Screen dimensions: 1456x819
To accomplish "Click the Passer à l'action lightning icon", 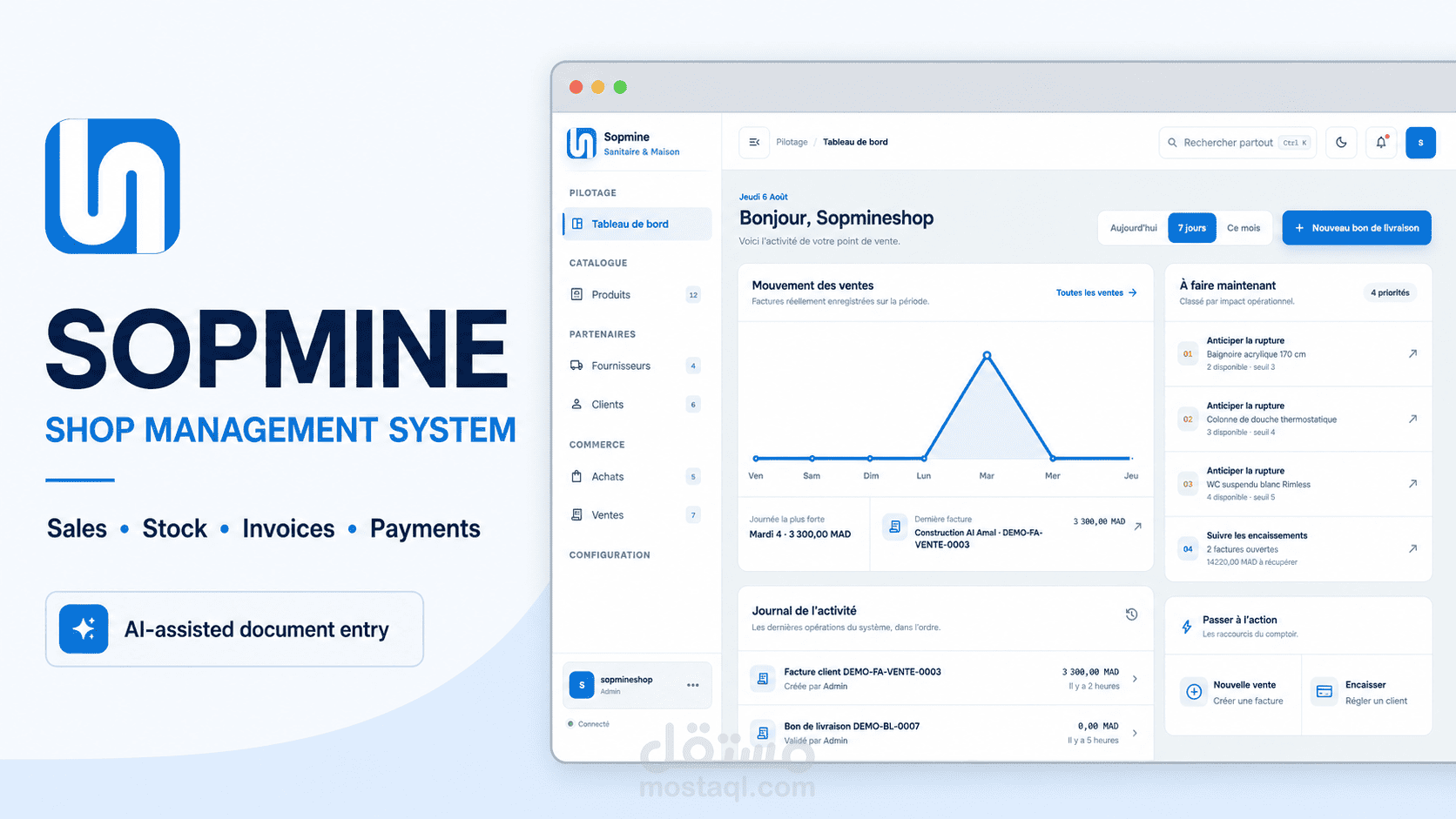I will click(1187, 627).
